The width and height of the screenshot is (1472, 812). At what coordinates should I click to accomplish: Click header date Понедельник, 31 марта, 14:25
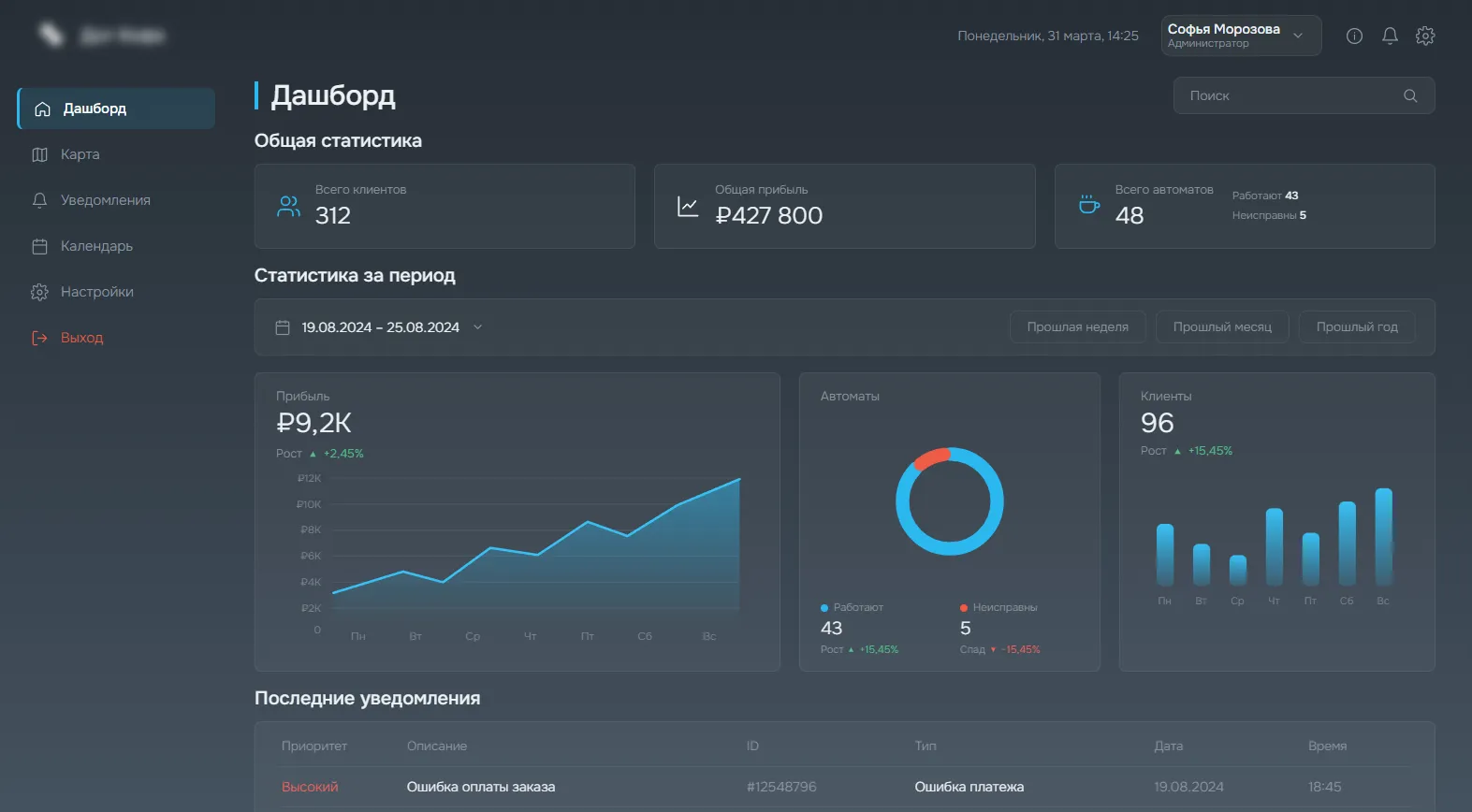1048,36
